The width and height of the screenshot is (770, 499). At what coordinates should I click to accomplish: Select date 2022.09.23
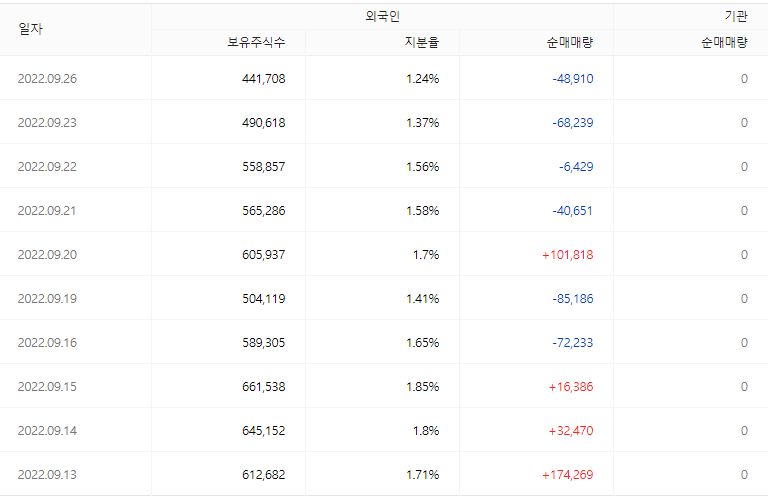[x=47, y=122]
